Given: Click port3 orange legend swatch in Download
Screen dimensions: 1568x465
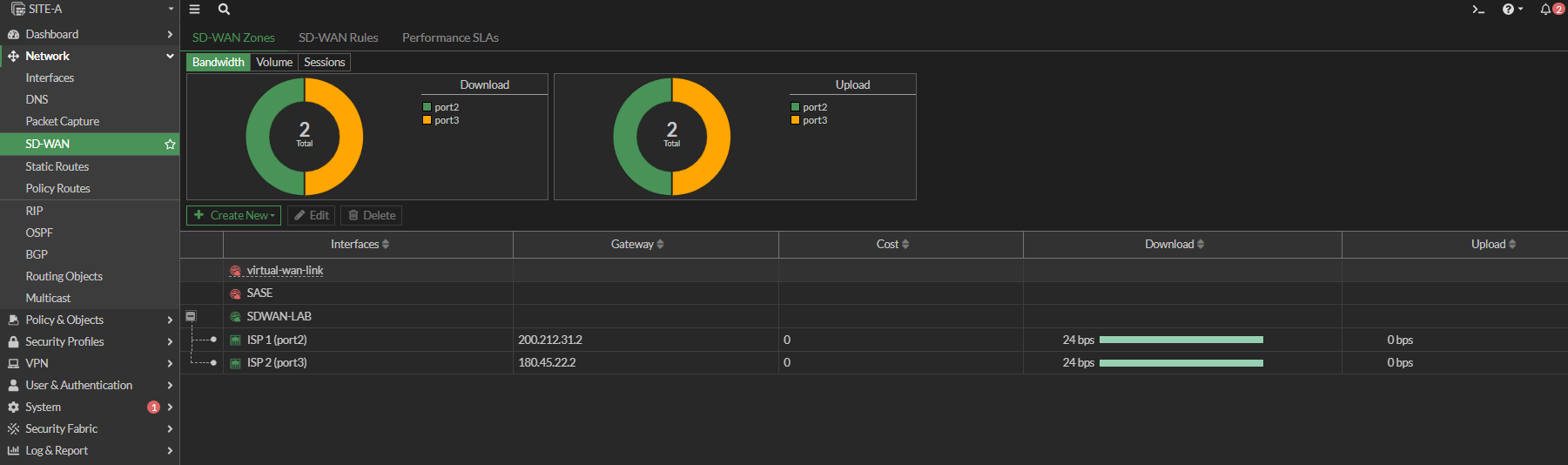Looking at the screenshot, I should point(427,120).
